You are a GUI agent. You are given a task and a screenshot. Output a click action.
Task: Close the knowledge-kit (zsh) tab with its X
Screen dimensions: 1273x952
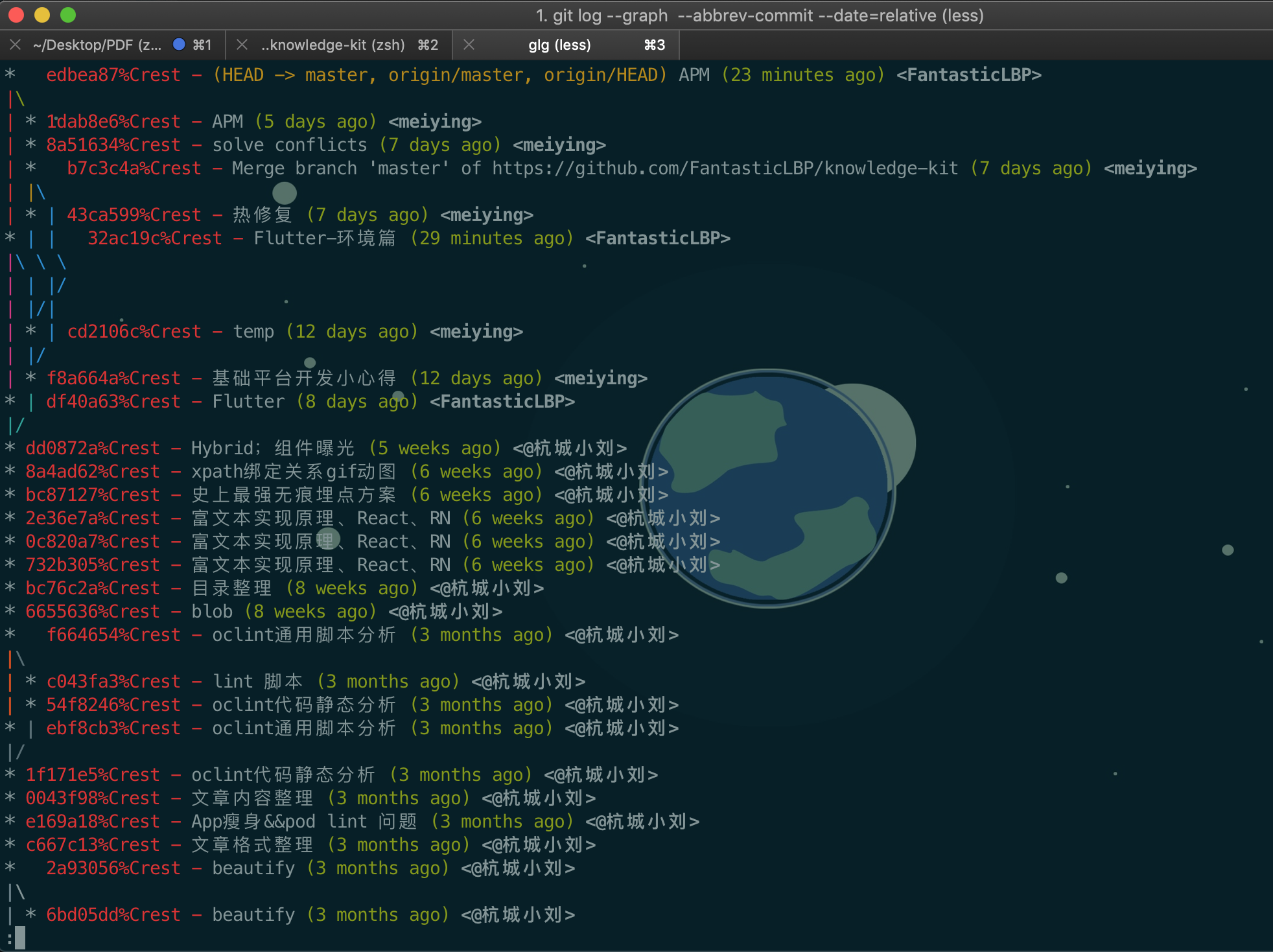pos(242,45)
